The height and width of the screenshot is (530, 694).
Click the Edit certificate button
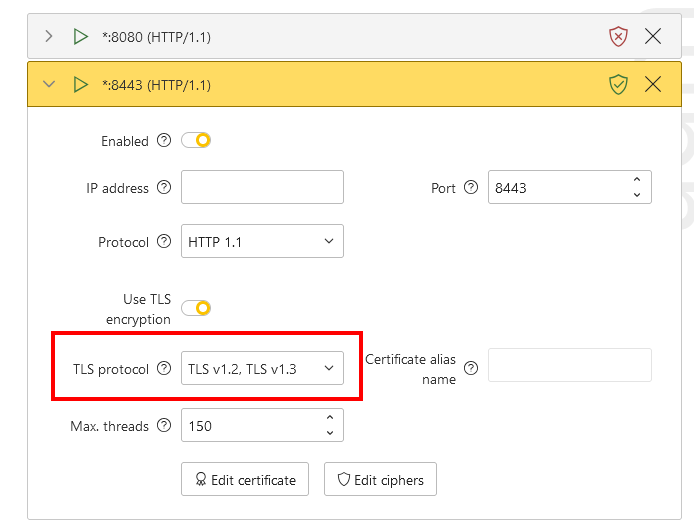click(x=245, y=480)
